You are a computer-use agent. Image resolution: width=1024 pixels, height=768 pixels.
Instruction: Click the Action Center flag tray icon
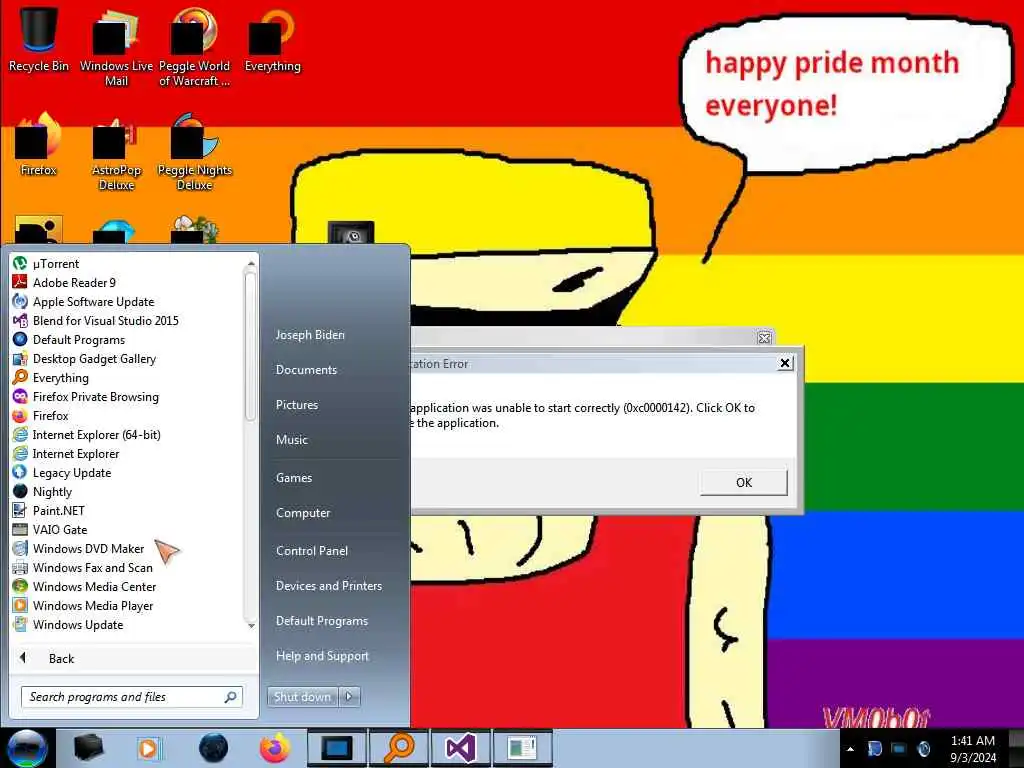(874, 748)
